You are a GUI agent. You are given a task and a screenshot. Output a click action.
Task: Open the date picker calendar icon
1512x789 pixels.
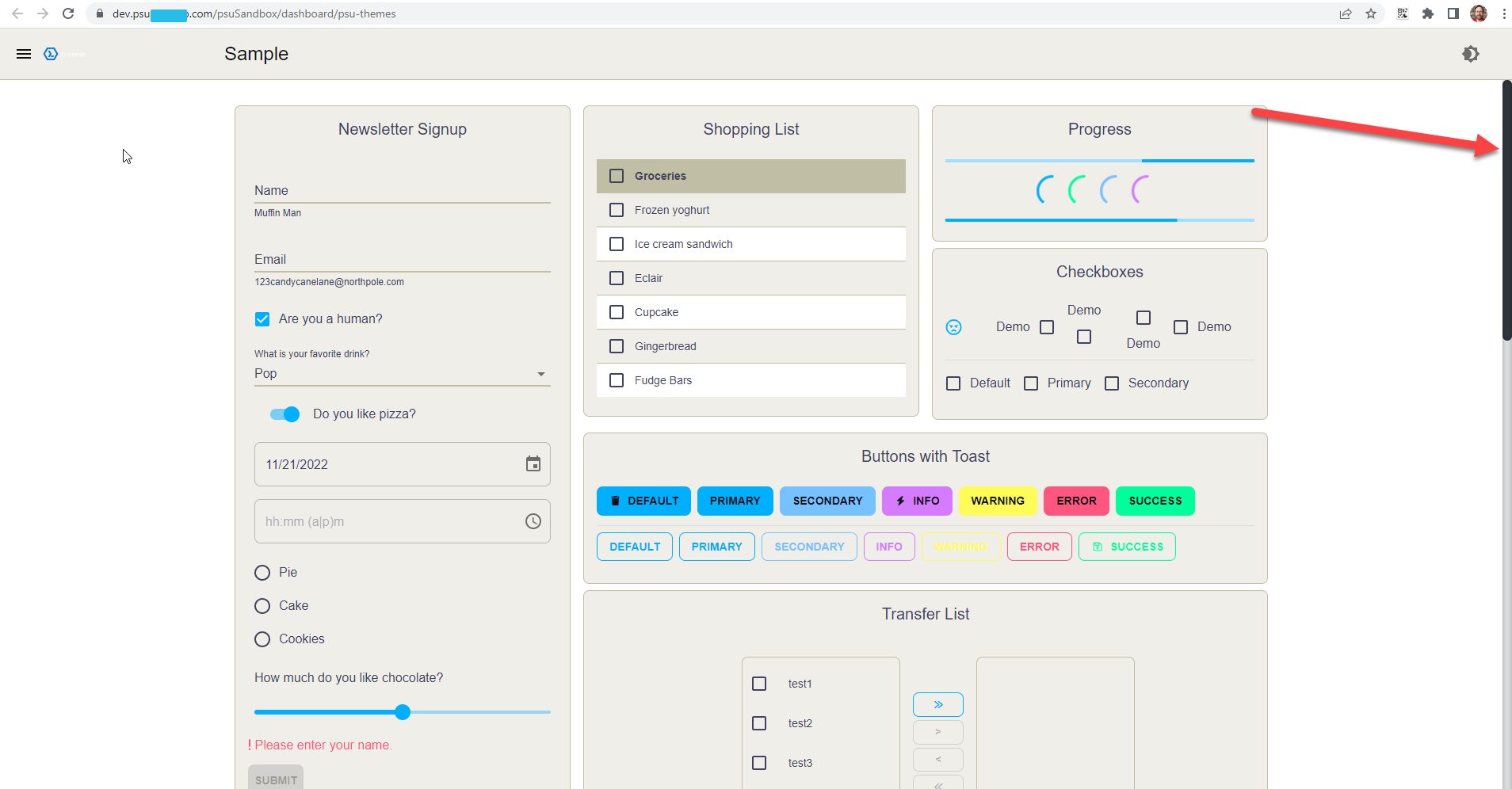click(x=533, y=464)
